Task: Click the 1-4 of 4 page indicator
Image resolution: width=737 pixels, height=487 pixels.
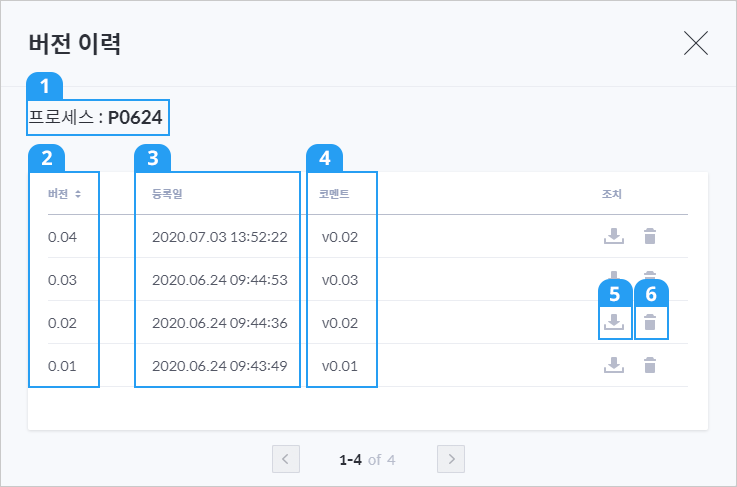Action: coord(367,459)
